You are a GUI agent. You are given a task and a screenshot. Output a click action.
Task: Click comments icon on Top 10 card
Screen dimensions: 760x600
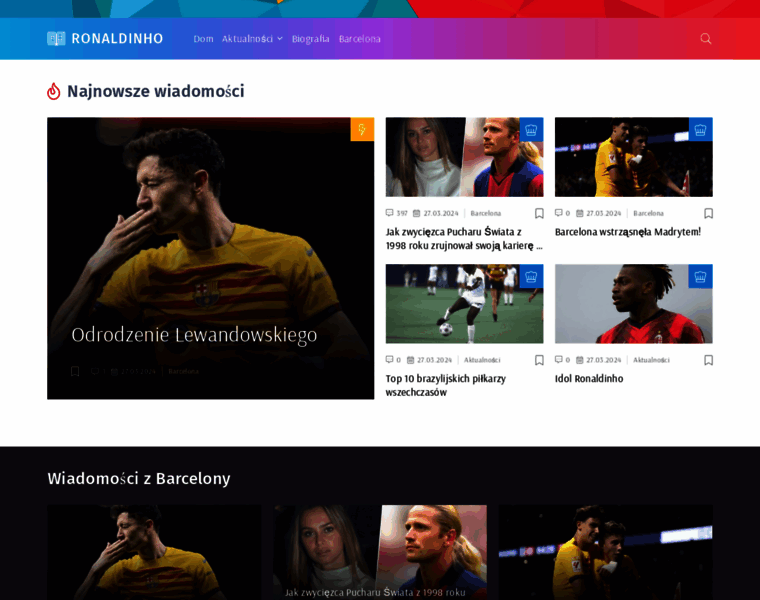pyautogui.click(x=389, y=360)
